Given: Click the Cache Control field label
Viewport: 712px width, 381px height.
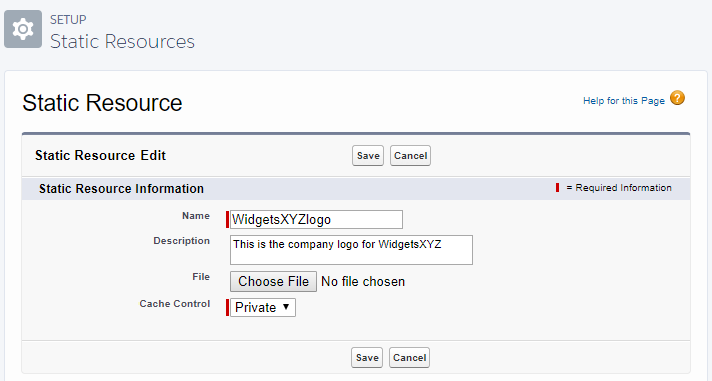Looking at the screenshot, I should (x=175, y=304).
